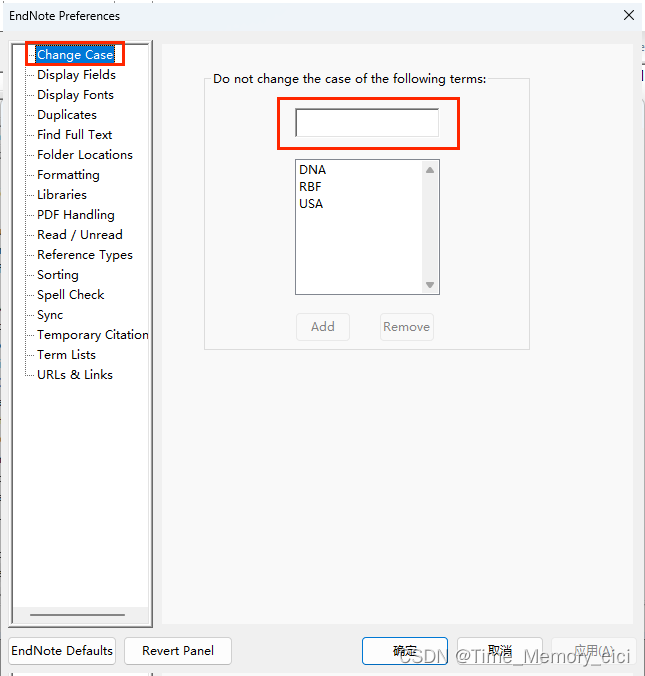Open URLs & Links preferences
Viewport: 645px width, 676px height.
click(x=75, y=375)
